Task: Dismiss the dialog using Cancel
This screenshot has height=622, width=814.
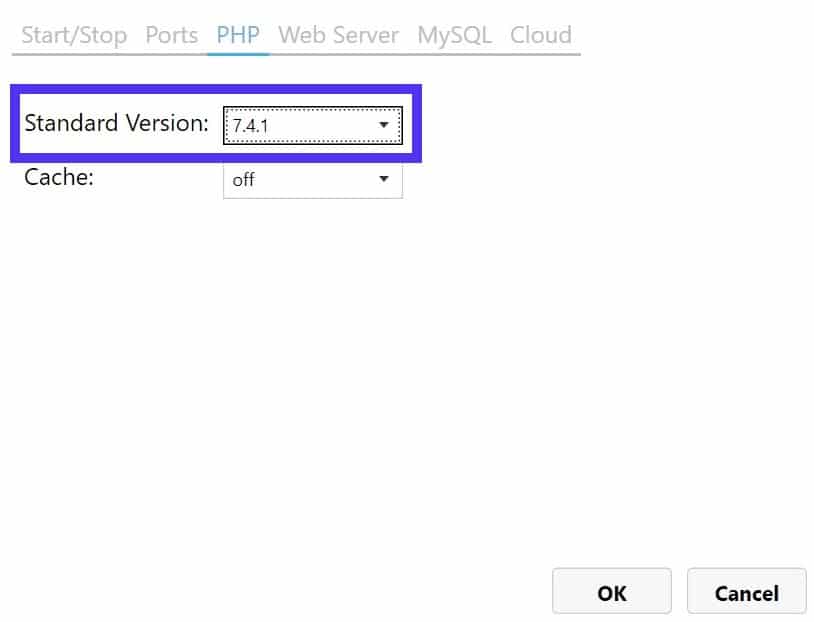Action: pos(746,592)
